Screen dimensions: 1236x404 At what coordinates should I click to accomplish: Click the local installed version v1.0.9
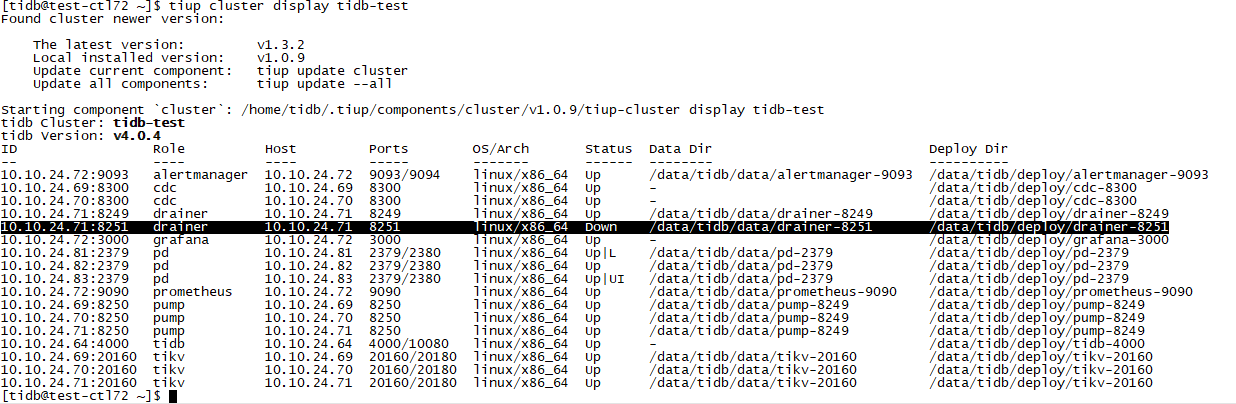[x=280, y=58]
